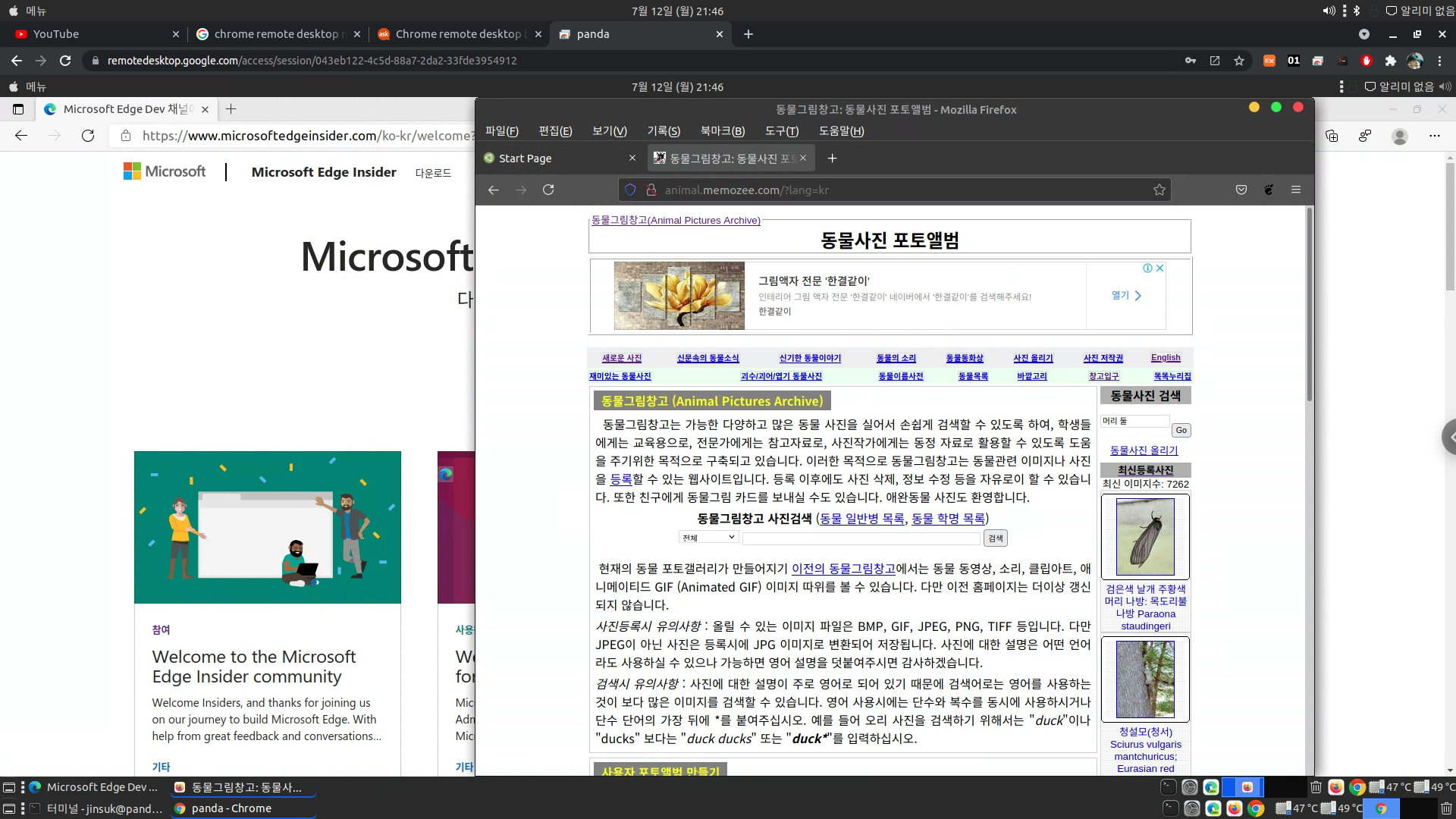Image resolution: width=1456 pixels, height=819 pixels.
Task: Click Bluetooth icon in top system bar
Action: pyautogui.click(x=1357, y=11)
